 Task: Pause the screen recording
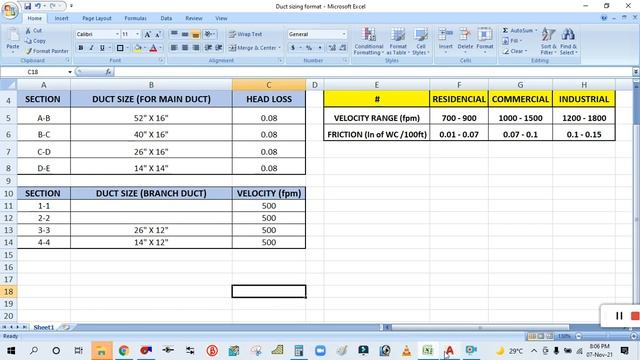(619, 316)
